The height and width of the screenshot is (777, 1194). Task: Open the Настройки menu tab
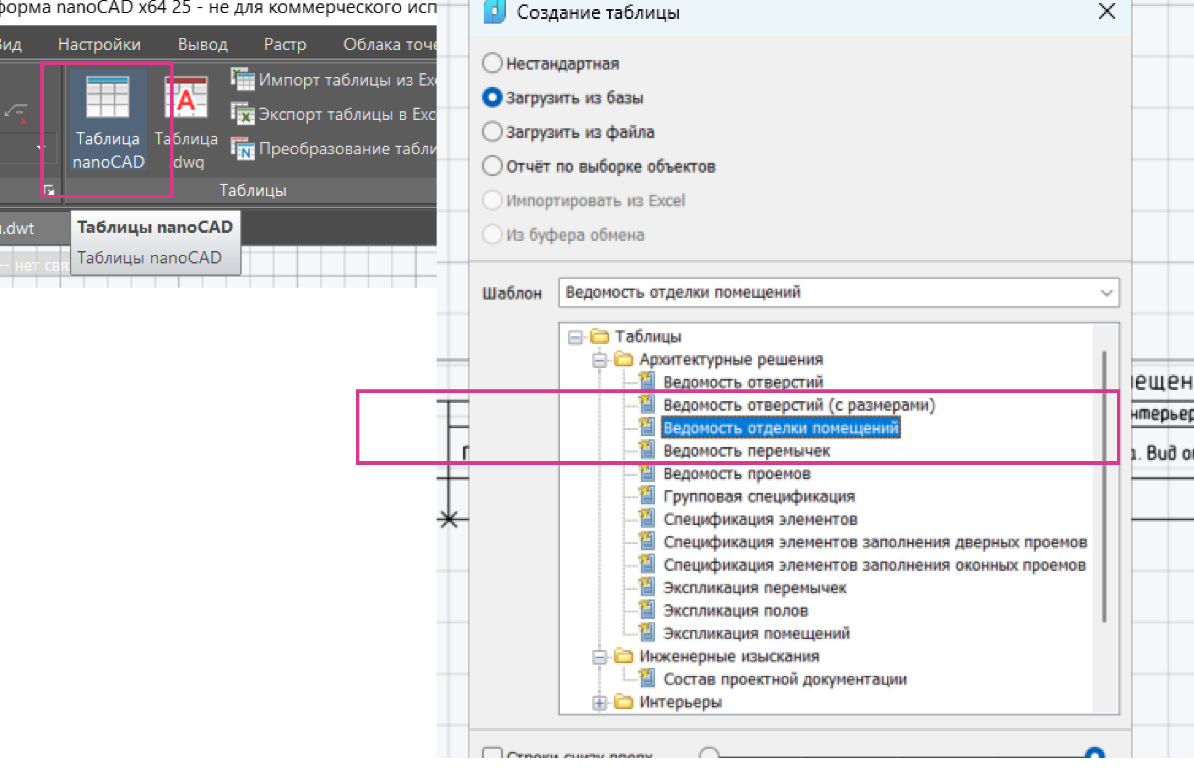click(99, 44)
